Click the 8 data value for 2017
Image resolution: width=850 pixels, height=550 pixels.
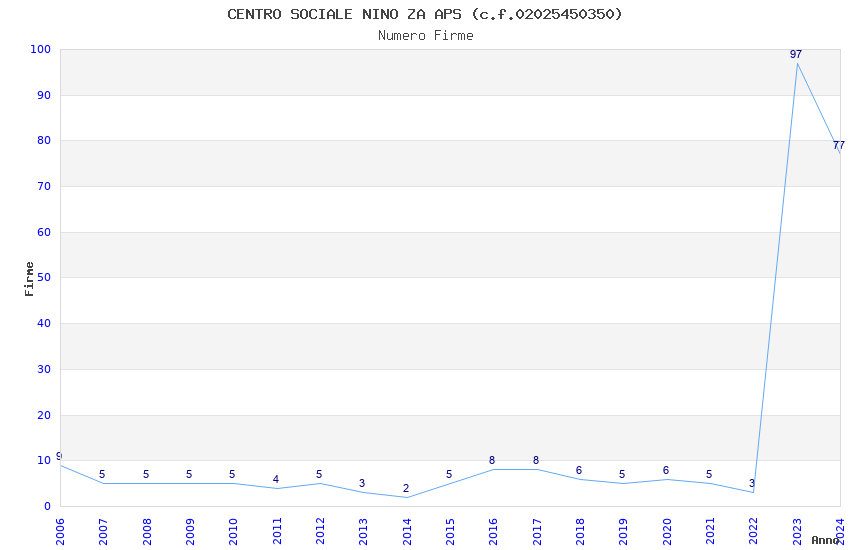536,461
